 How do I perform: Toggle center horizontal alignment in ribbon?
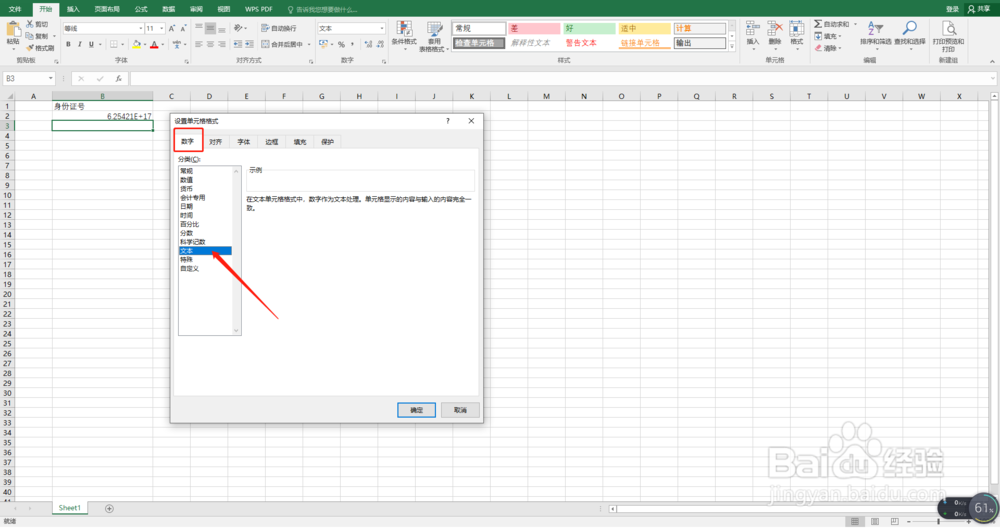click(210, 44)
